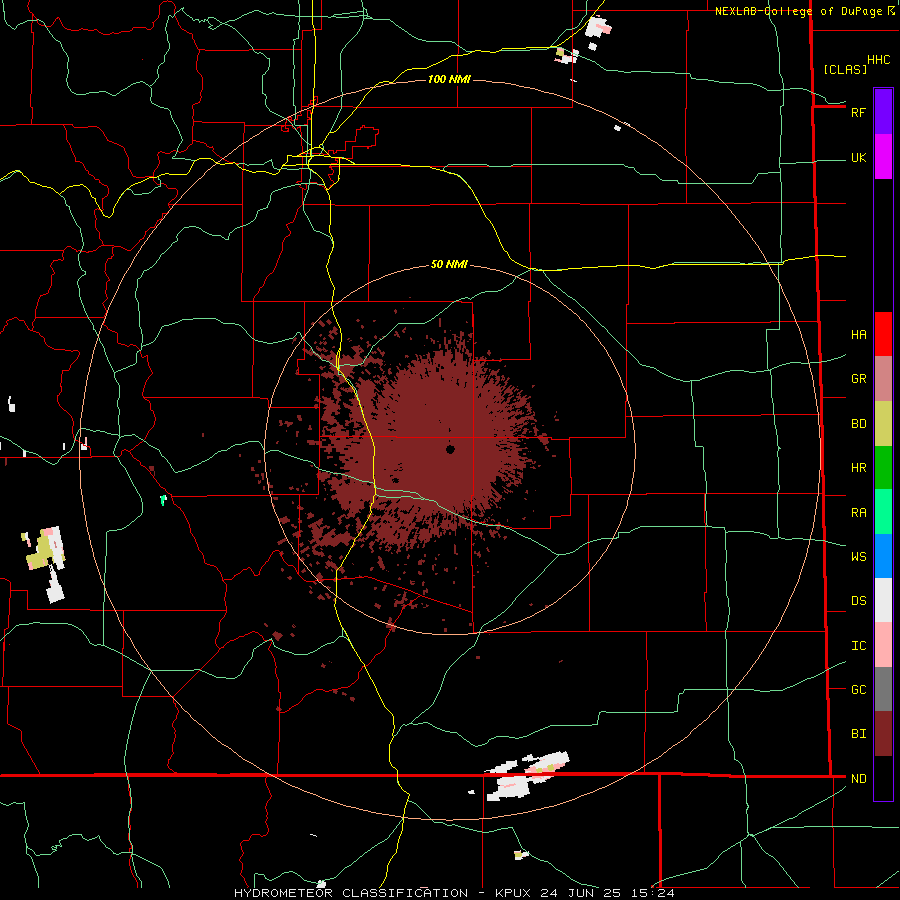Select the HA legend label

tap(858, 335)
